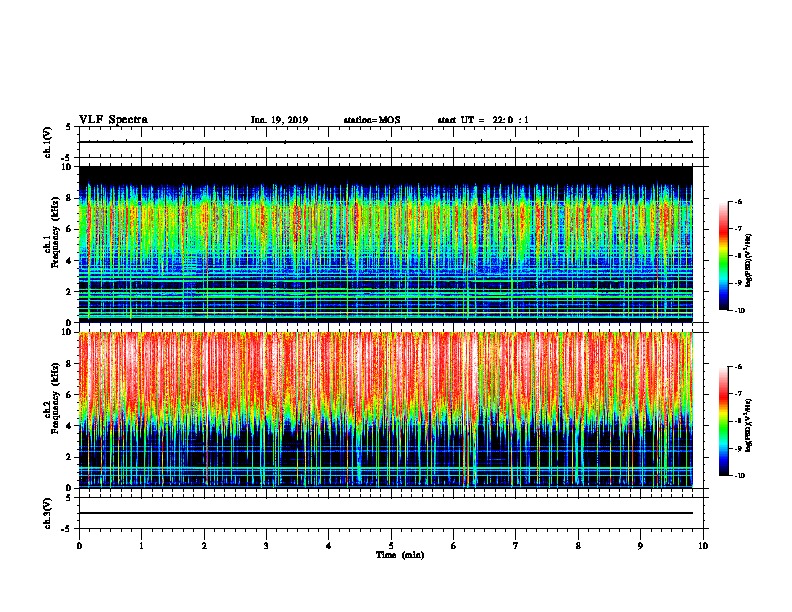Click the "-10" tick on ch.2 color bar
The image size is (792, 612).
point(740,476)
